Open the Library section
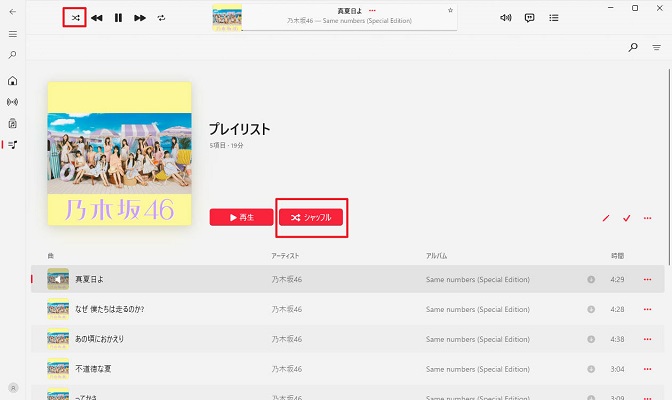This screenshot has width=672, height=400. [12, 123]
